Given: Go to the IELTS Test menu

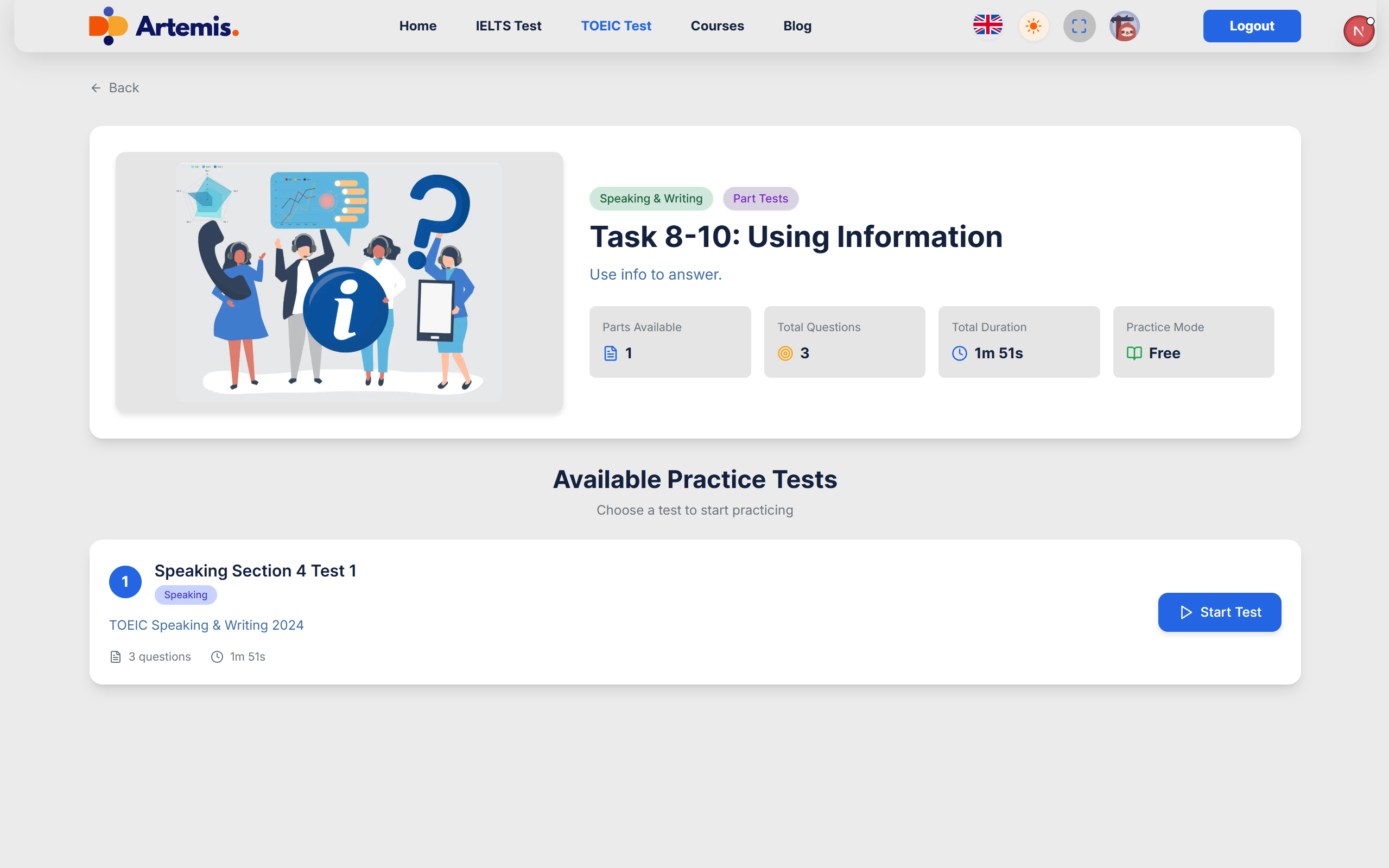Looking at the screenshot, I should tap(508, 26).
